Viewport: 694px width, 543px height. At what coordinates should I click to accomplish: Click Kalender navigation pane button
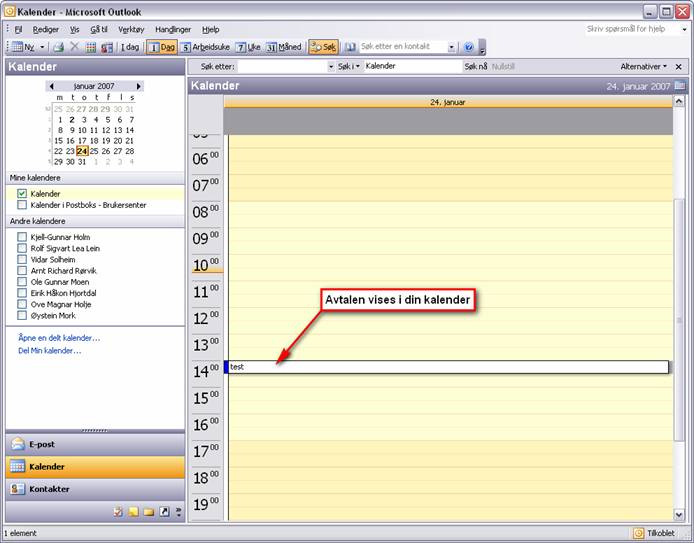95,466
